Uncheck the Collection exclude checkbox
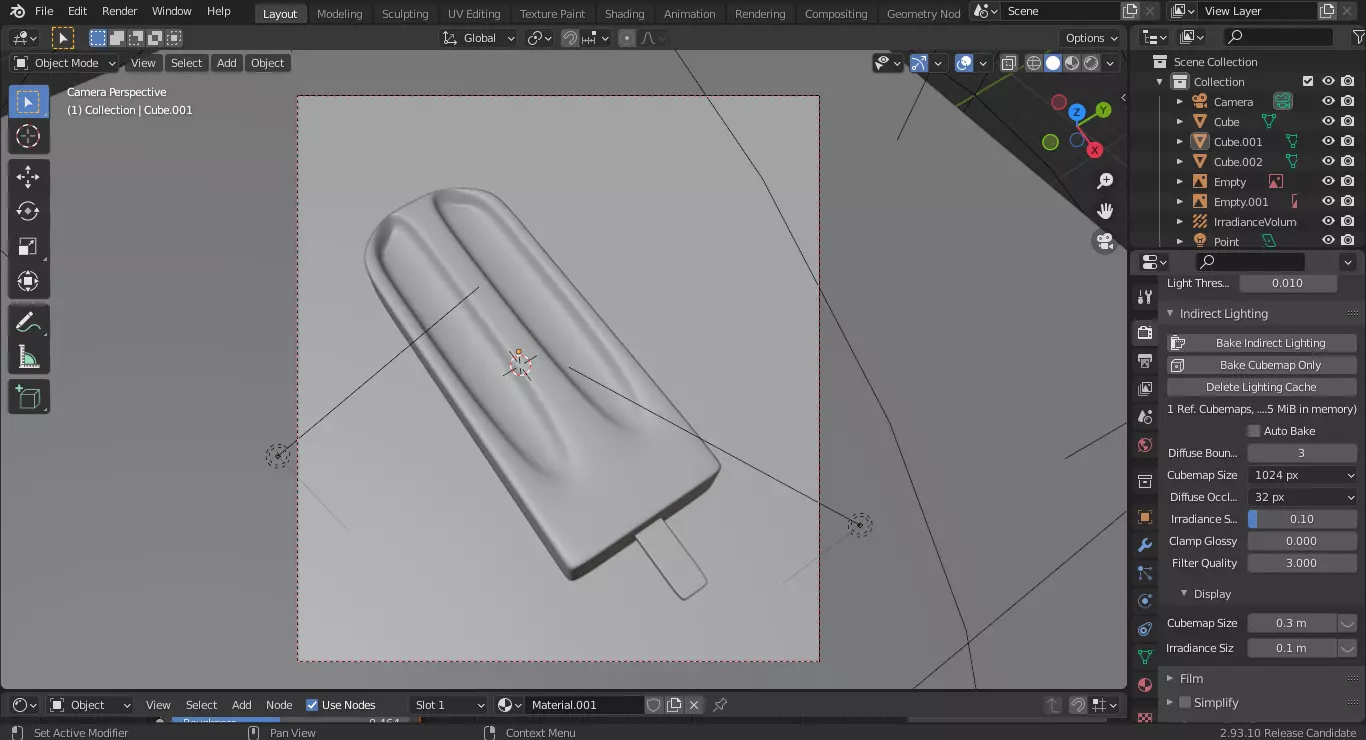The width and height of the screenshot is (1366, 740). click(1308, 81)
